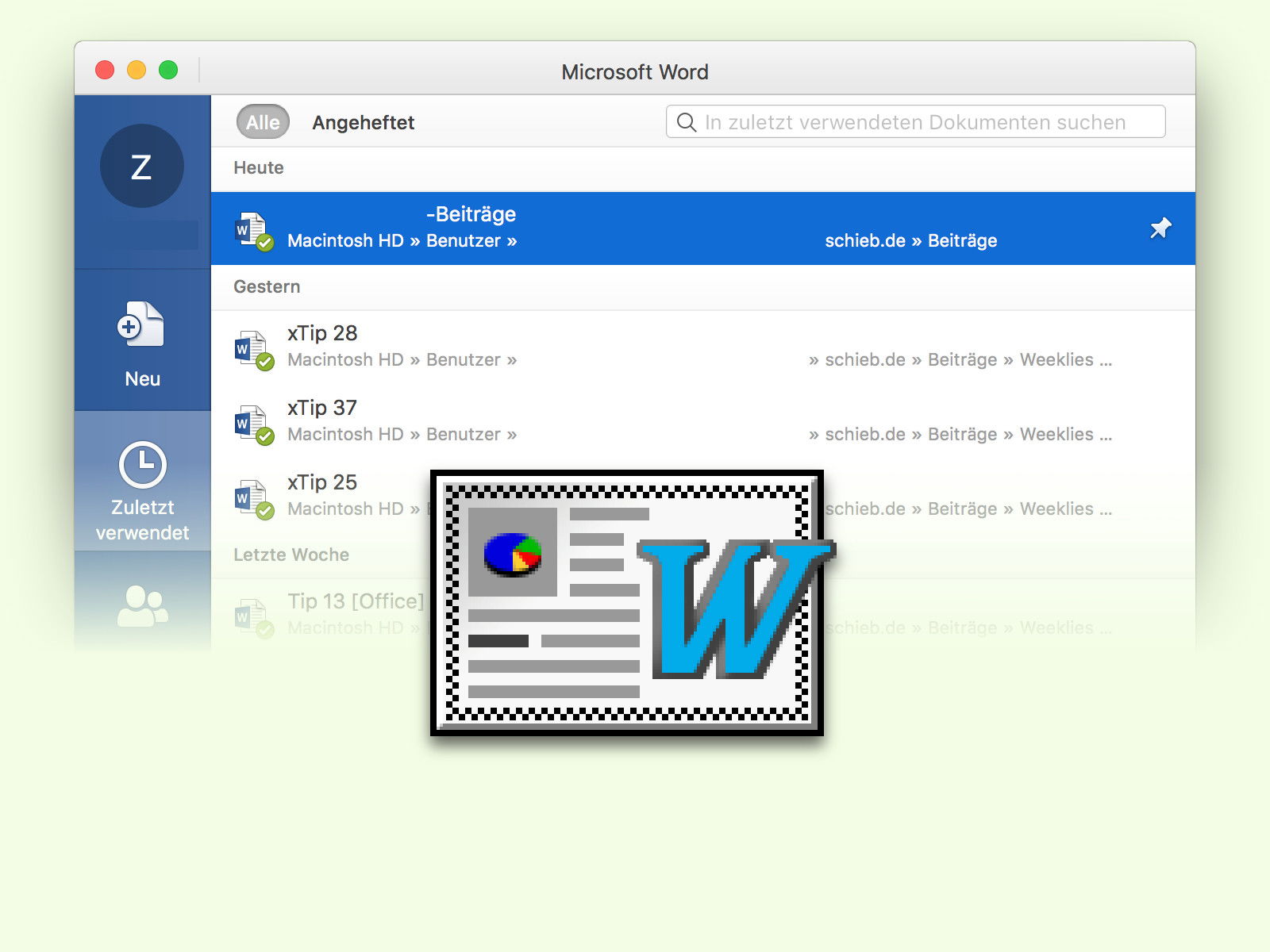Click the Word file icon for Tip 13 [Office]
This screenshot has width=1270, height=952.
(x=254, y=618)
